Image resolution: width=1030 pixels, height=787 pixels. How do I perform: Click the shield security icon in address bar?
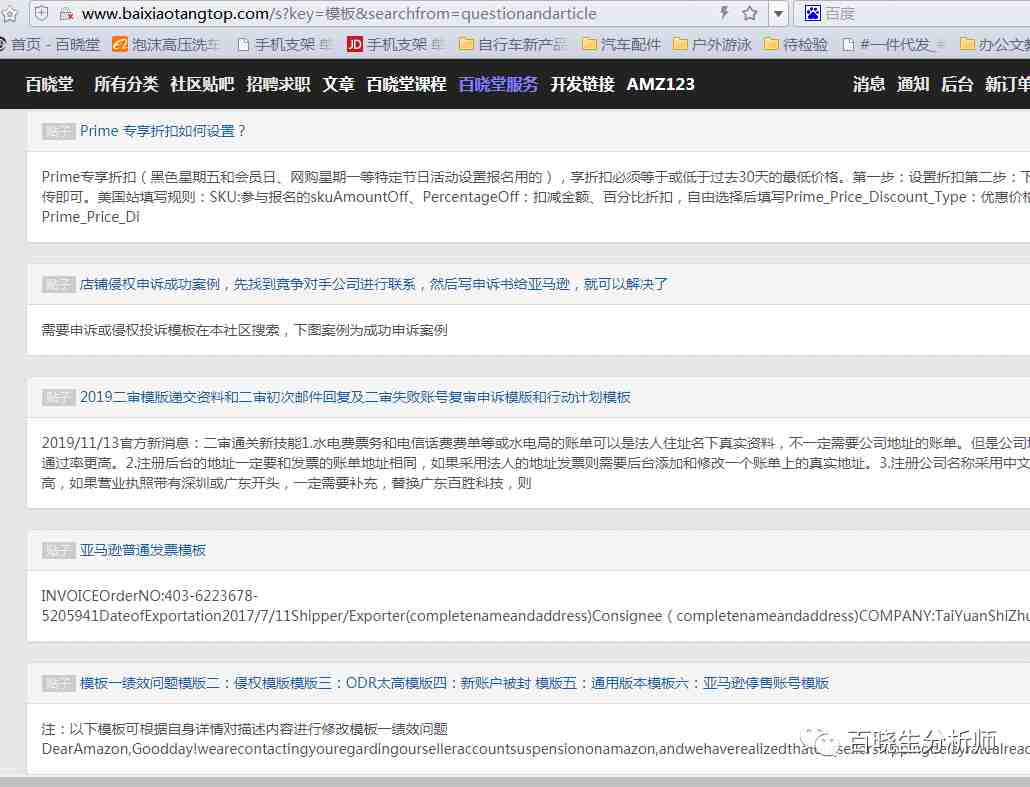point(41,13)
